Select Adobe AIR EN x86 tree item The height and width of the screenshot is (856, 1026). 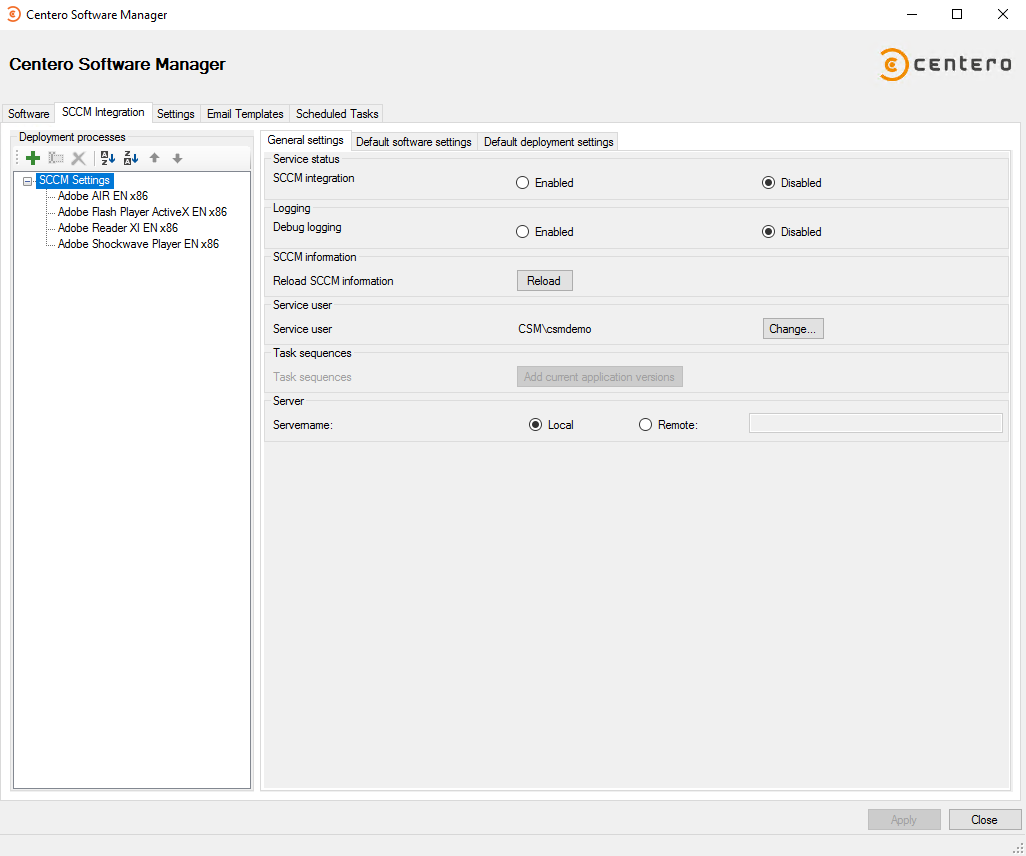[x=103, y=196]
